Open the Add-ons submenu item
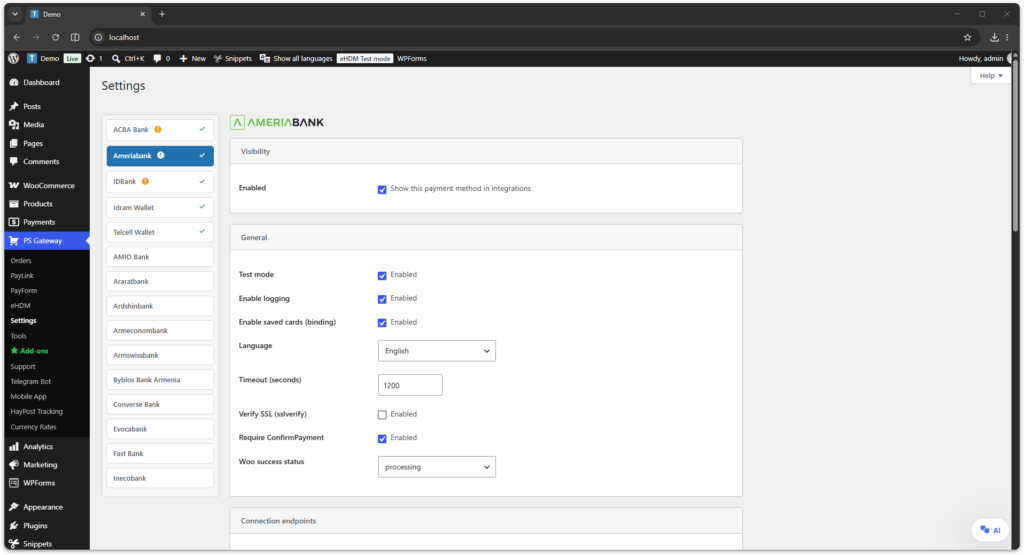The width and height of the screenshot is (1024, 555). 29,351
